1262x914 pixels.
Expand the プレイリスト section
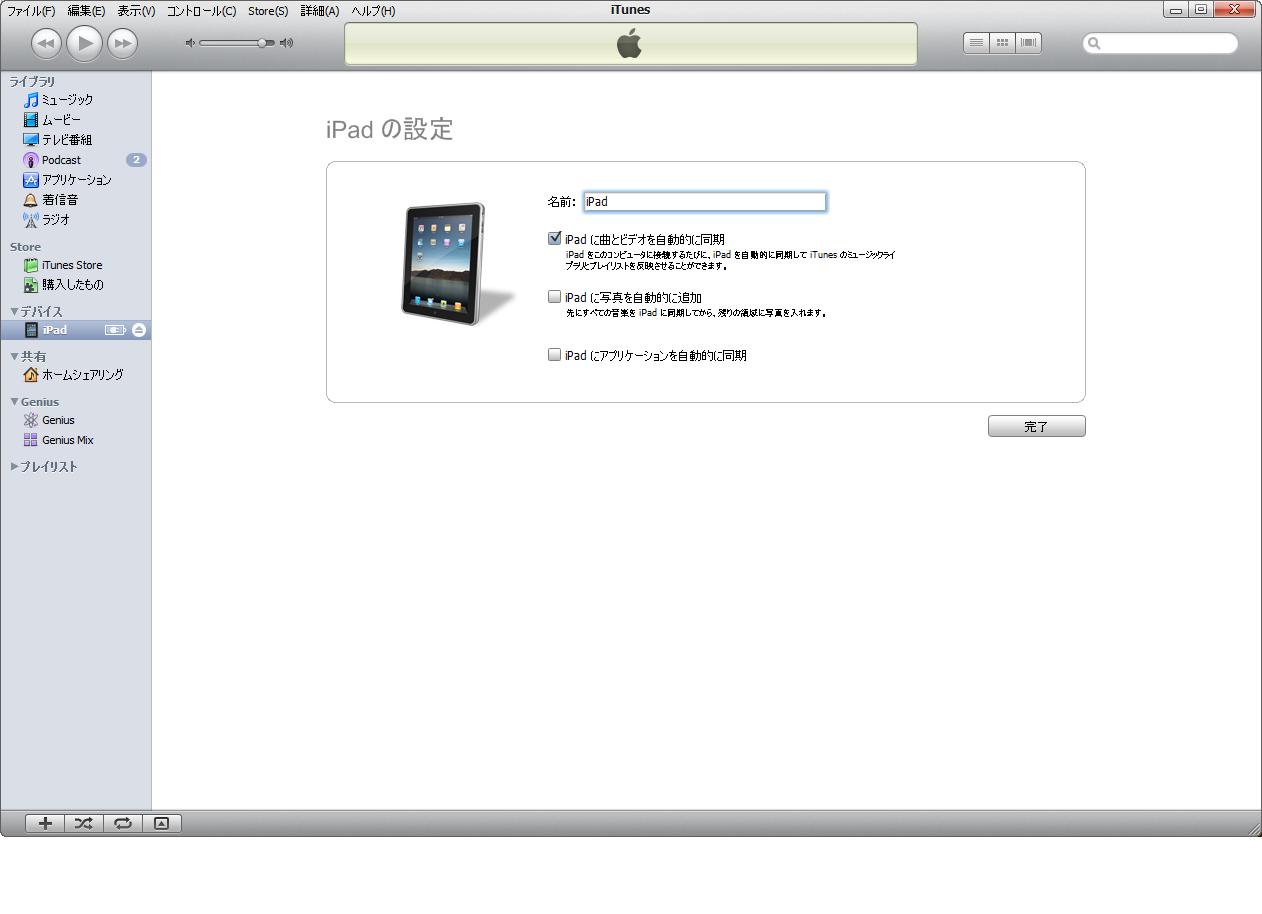pyautogui.click(x=14, y=466)
